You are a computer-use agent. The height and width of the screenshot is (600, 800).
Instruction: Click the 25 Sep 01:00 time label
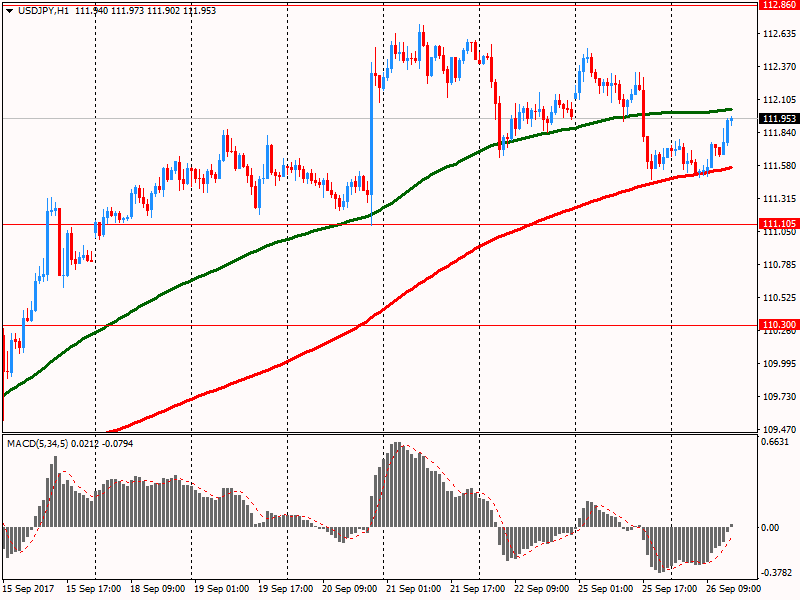(x=606, y=589)
